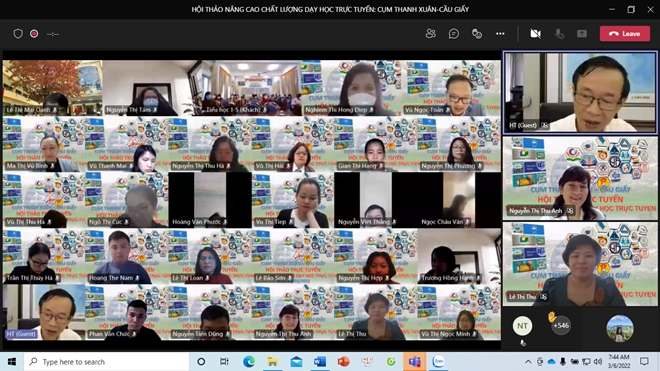Switch to Microsoft Teams taskbar icon
Screen dimensions: 660x371
coord(414,362)
